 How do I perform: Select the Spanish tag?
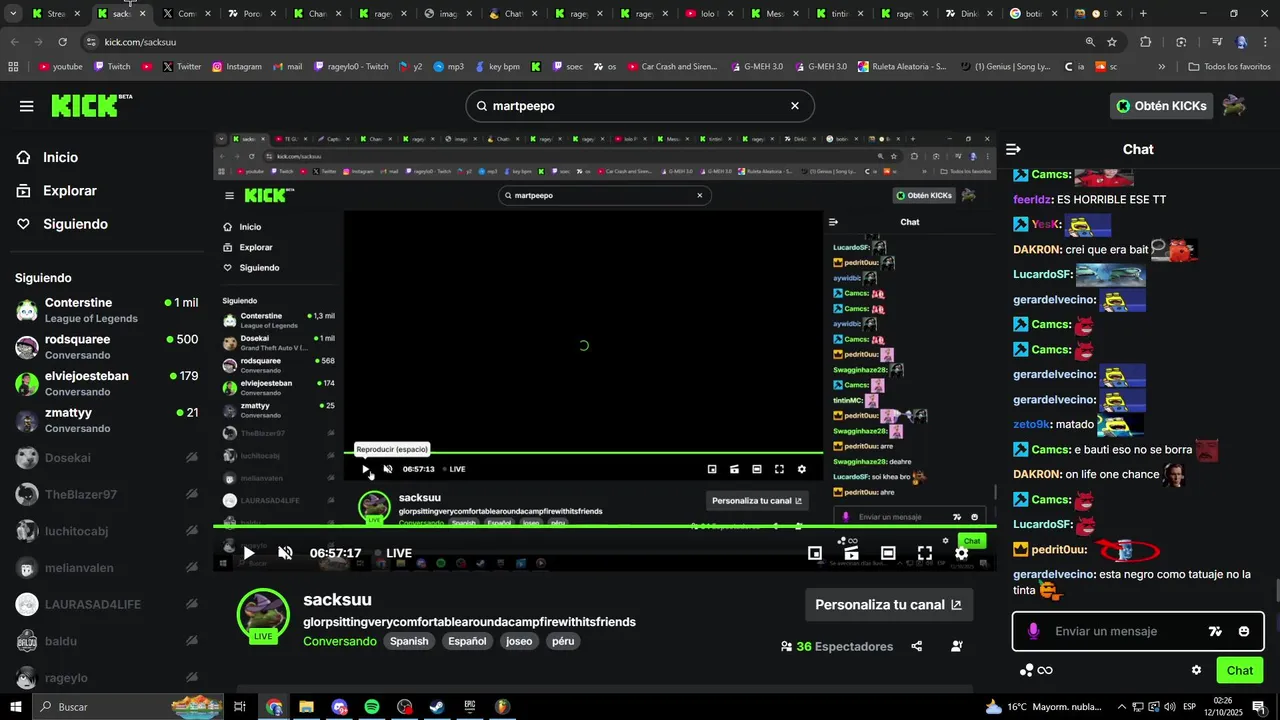coord(409,641)
